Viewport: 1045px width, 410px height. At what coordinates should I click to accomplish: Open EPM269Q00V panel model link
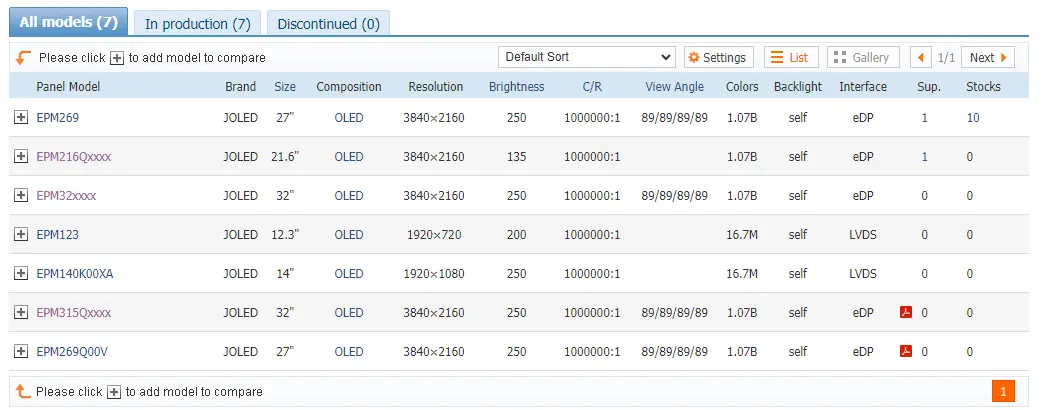coord(72,351)
